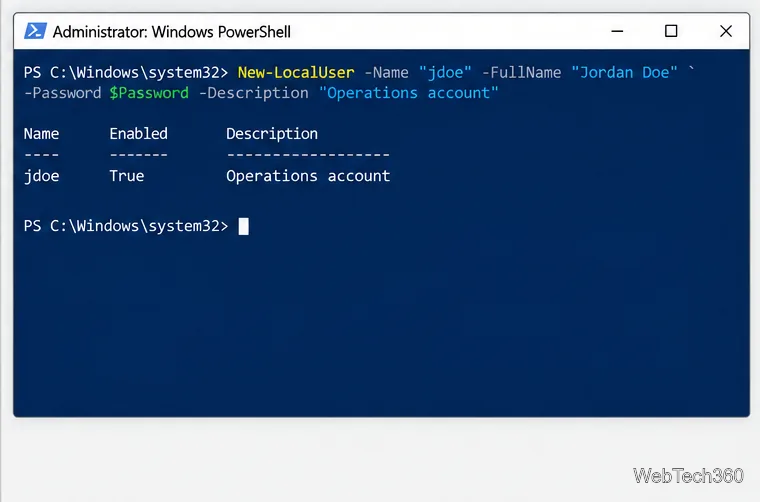Minimize the Windows PowerShell window
The image size is (760, 502).
coord(617,31)
